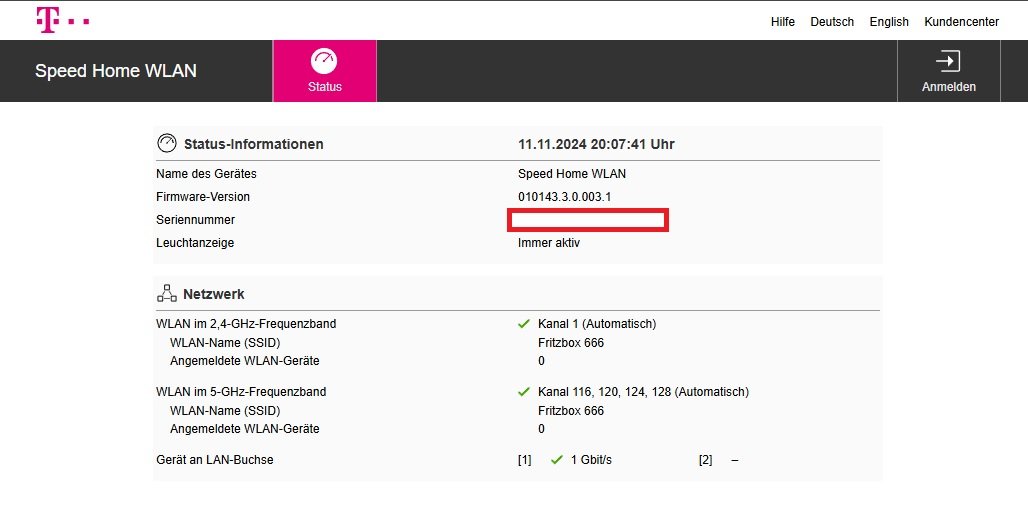Select the date and time 11.11.2024 20:07:41 Uhr
The width and height of the screenshot is (1028, 528).
click(596, 144)
